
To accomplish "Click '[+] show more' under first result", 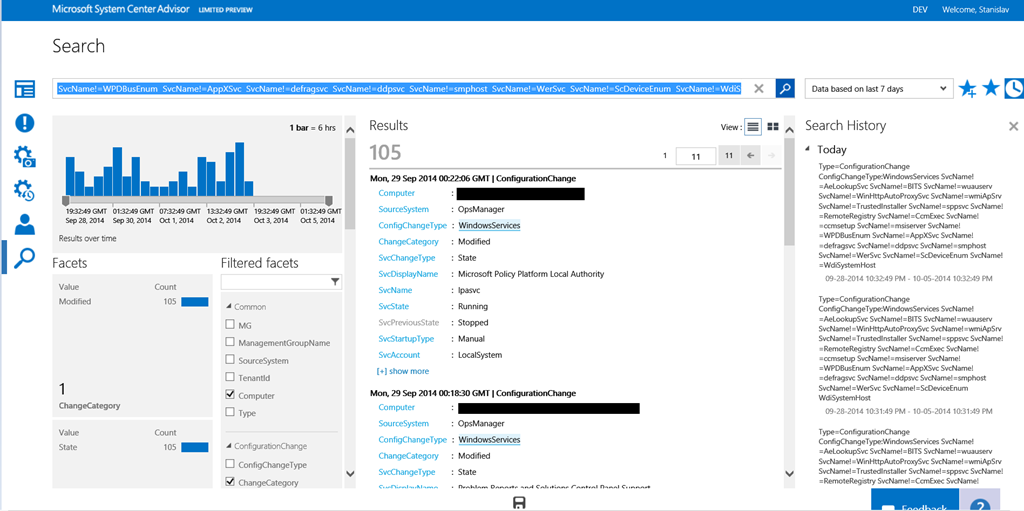I will 402,371.
